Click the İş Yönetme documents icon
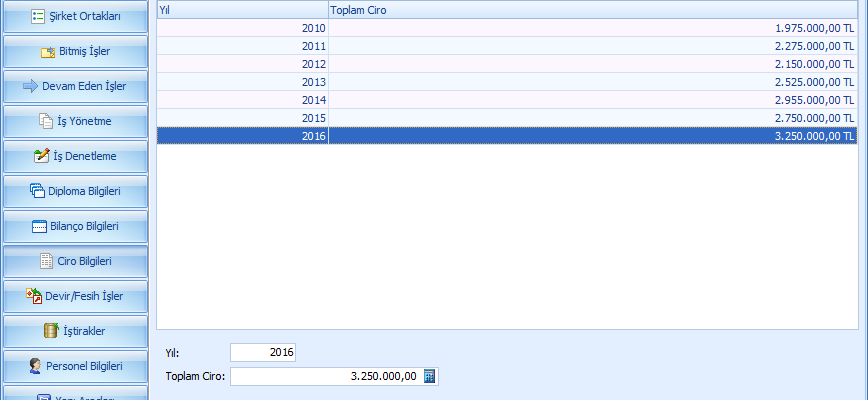The image size is (868, 400). pos(45,121)
